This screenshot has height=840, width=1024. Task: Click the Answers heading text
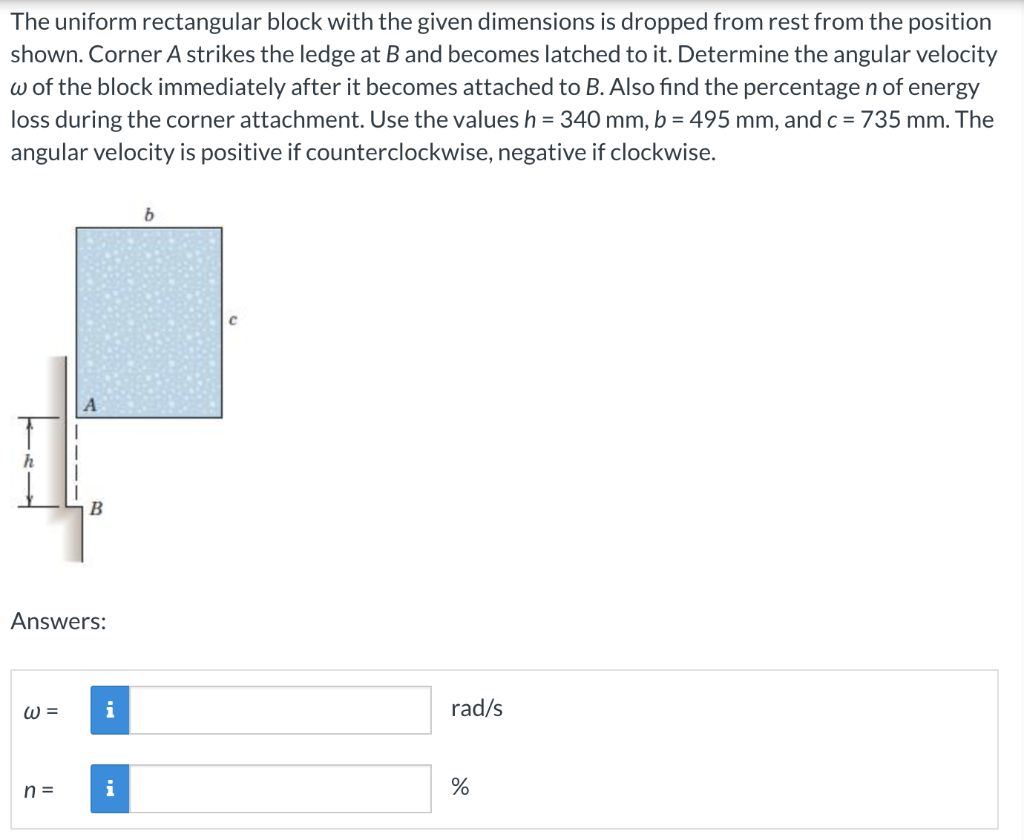pos(56,620)
